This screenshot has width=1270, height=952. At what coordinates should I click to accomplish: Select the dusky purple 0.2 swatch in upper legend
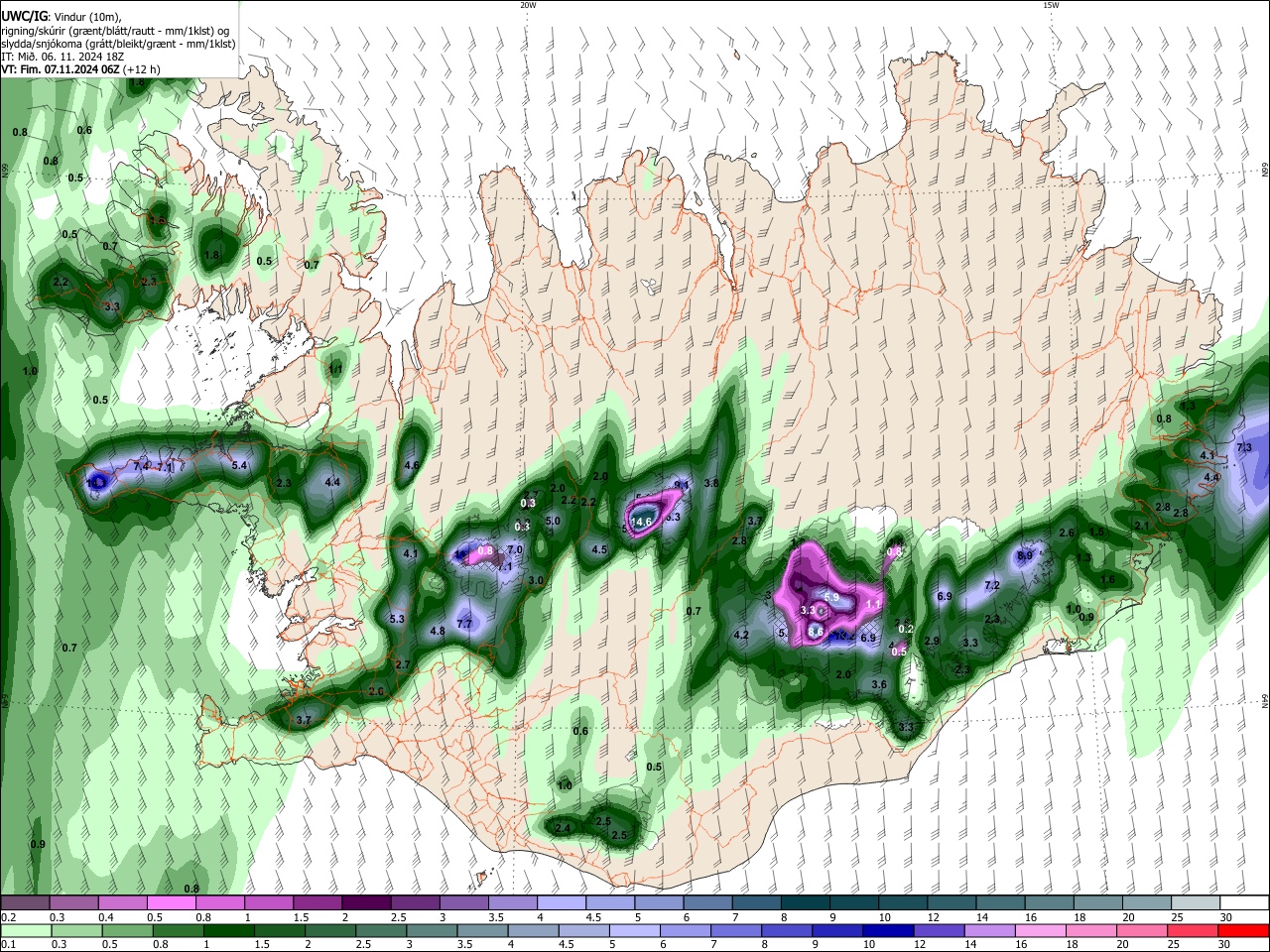25,903
